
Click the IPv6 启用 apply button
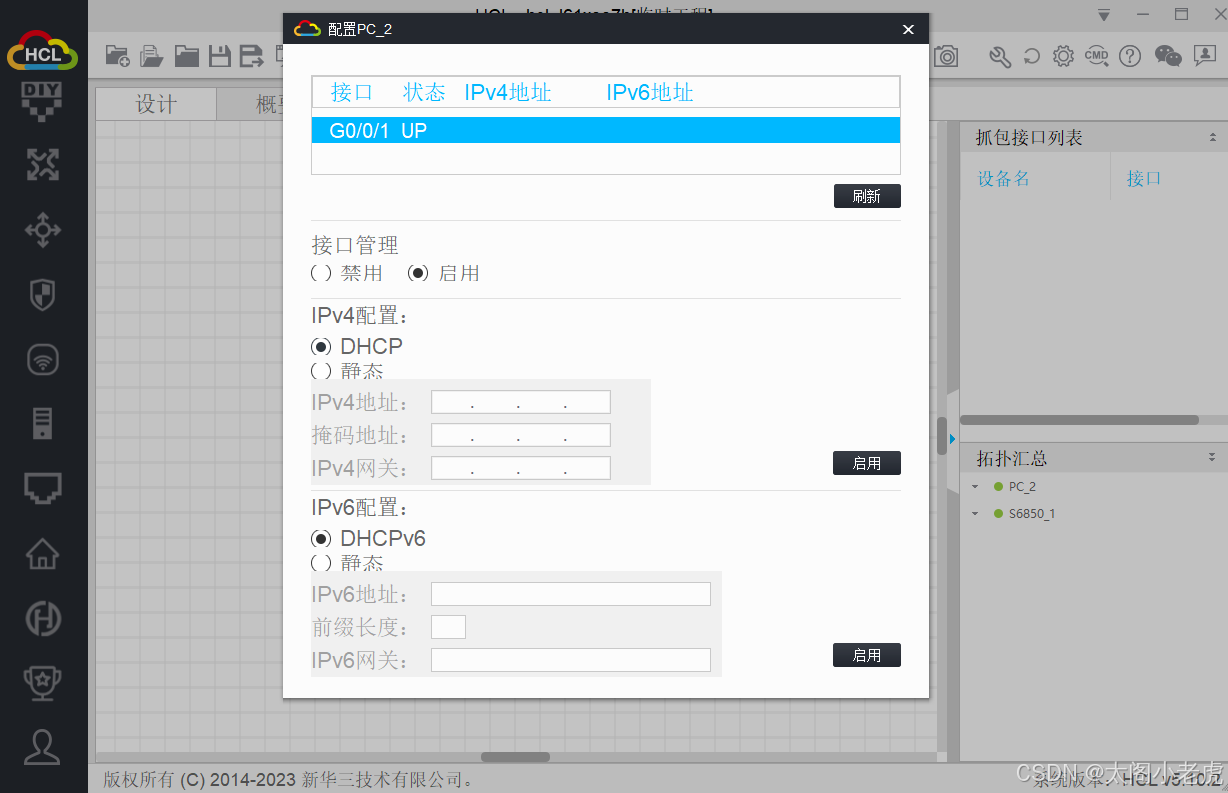[867, 655]
